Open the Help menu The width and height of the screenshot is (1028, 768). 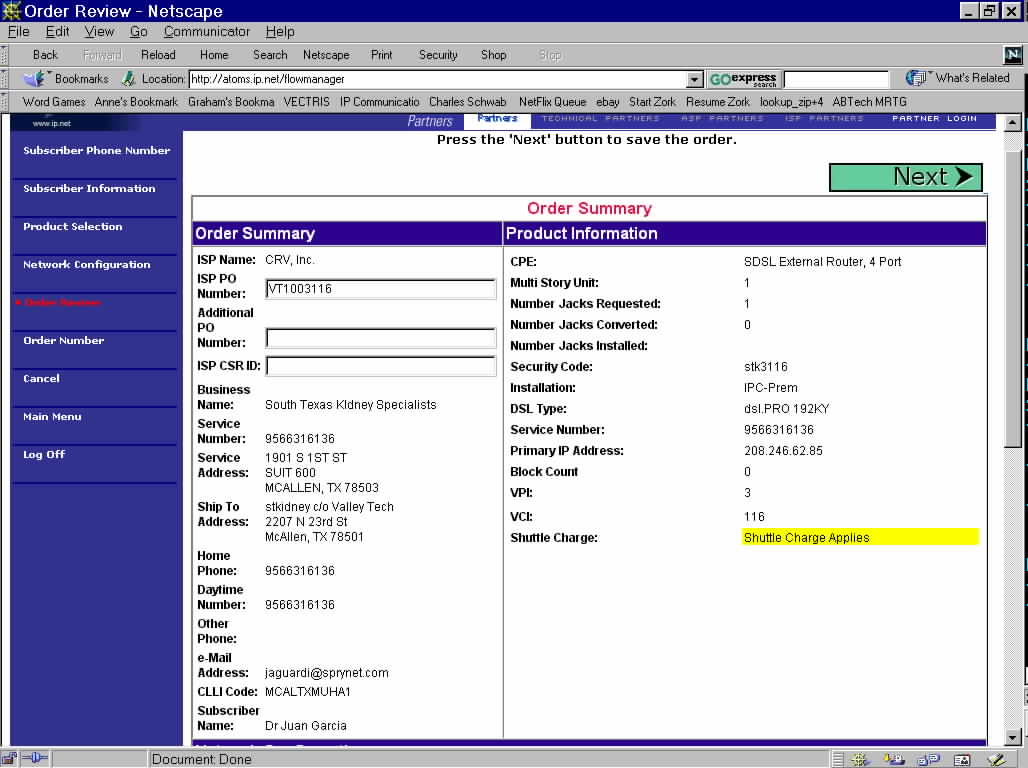(280, 31)
